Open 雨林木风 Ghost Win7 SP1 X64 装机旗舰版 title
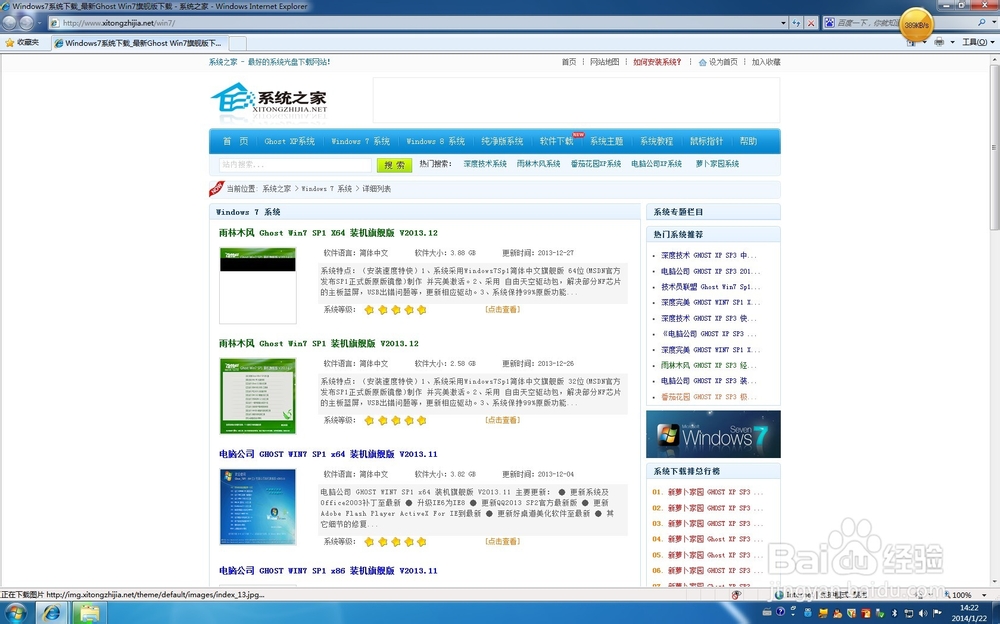Screen dimensions: 1000x624 coord(328,233)
